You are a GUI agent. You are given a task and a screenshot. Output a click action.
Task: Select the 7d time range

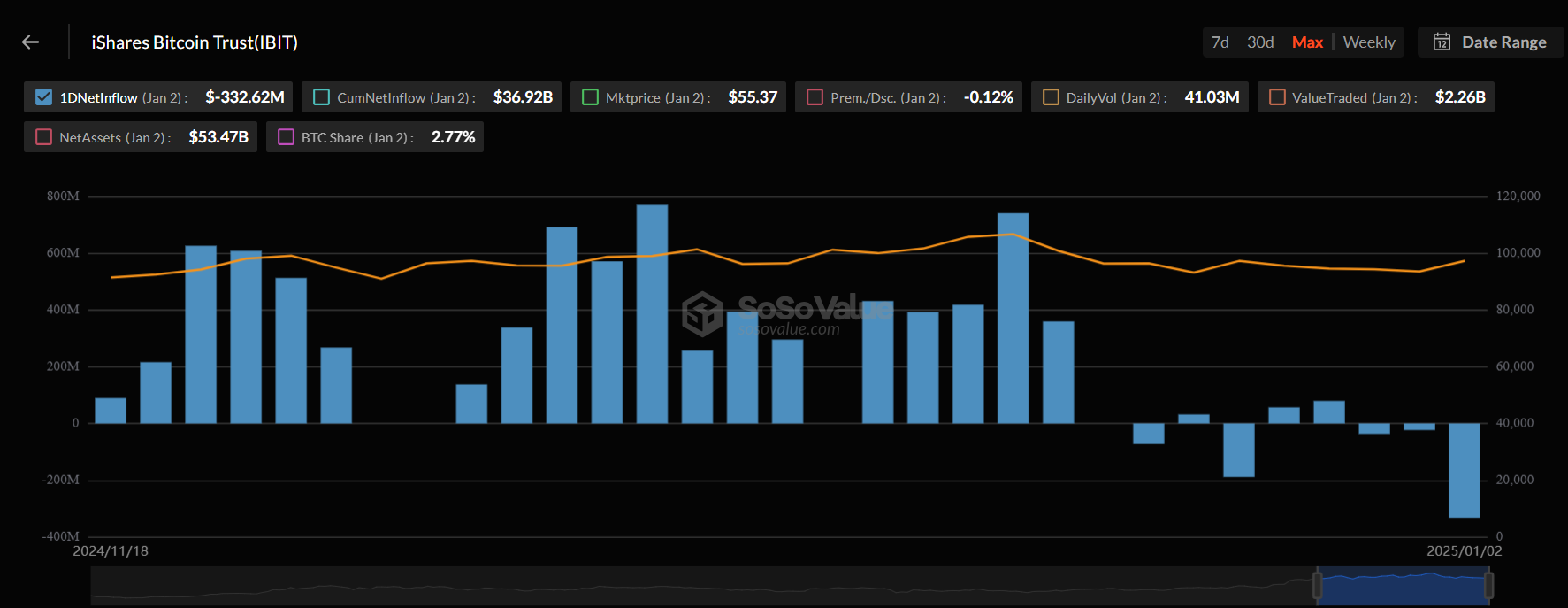1220,42
